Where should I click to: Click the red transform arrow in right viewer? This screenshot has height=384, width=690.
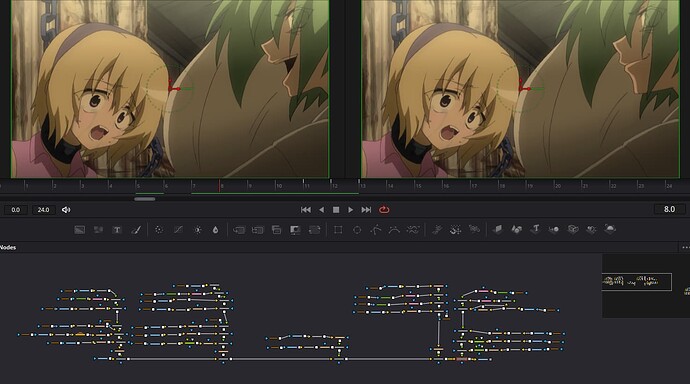[x=525, y=88]
